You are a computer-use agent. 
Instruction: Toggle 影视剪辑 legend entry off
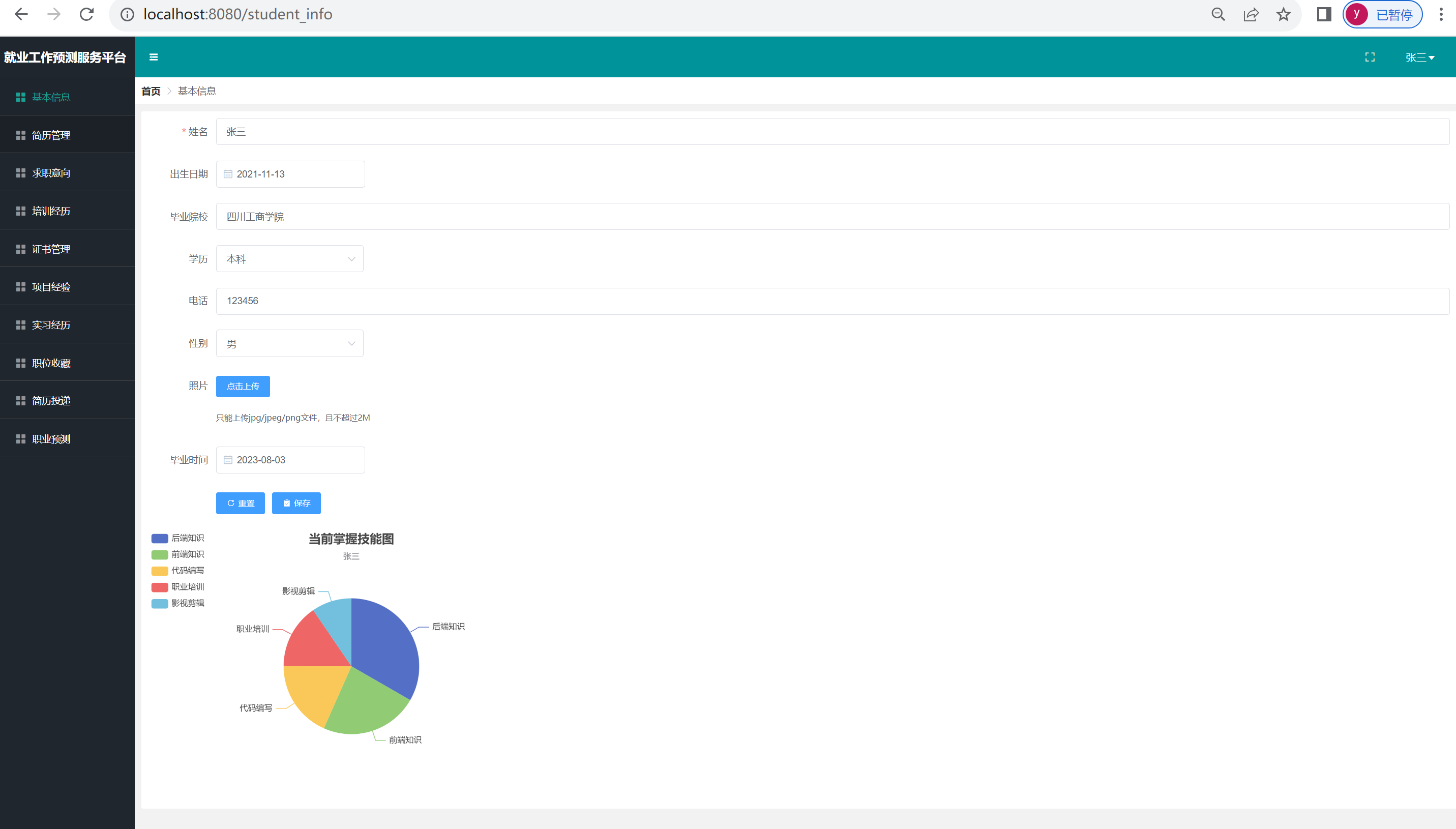pos(177,603)
